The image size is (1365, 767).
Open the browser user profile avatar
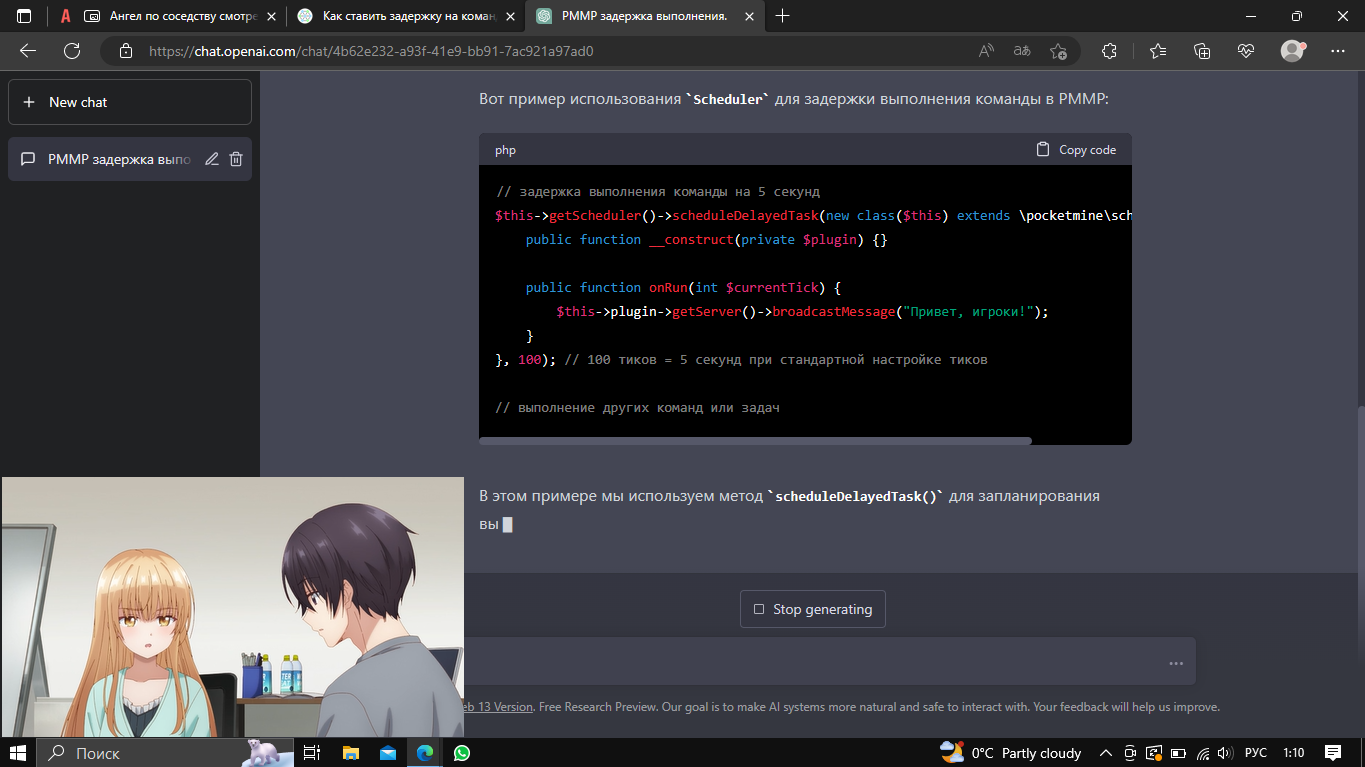click(x=1292, y=51)
